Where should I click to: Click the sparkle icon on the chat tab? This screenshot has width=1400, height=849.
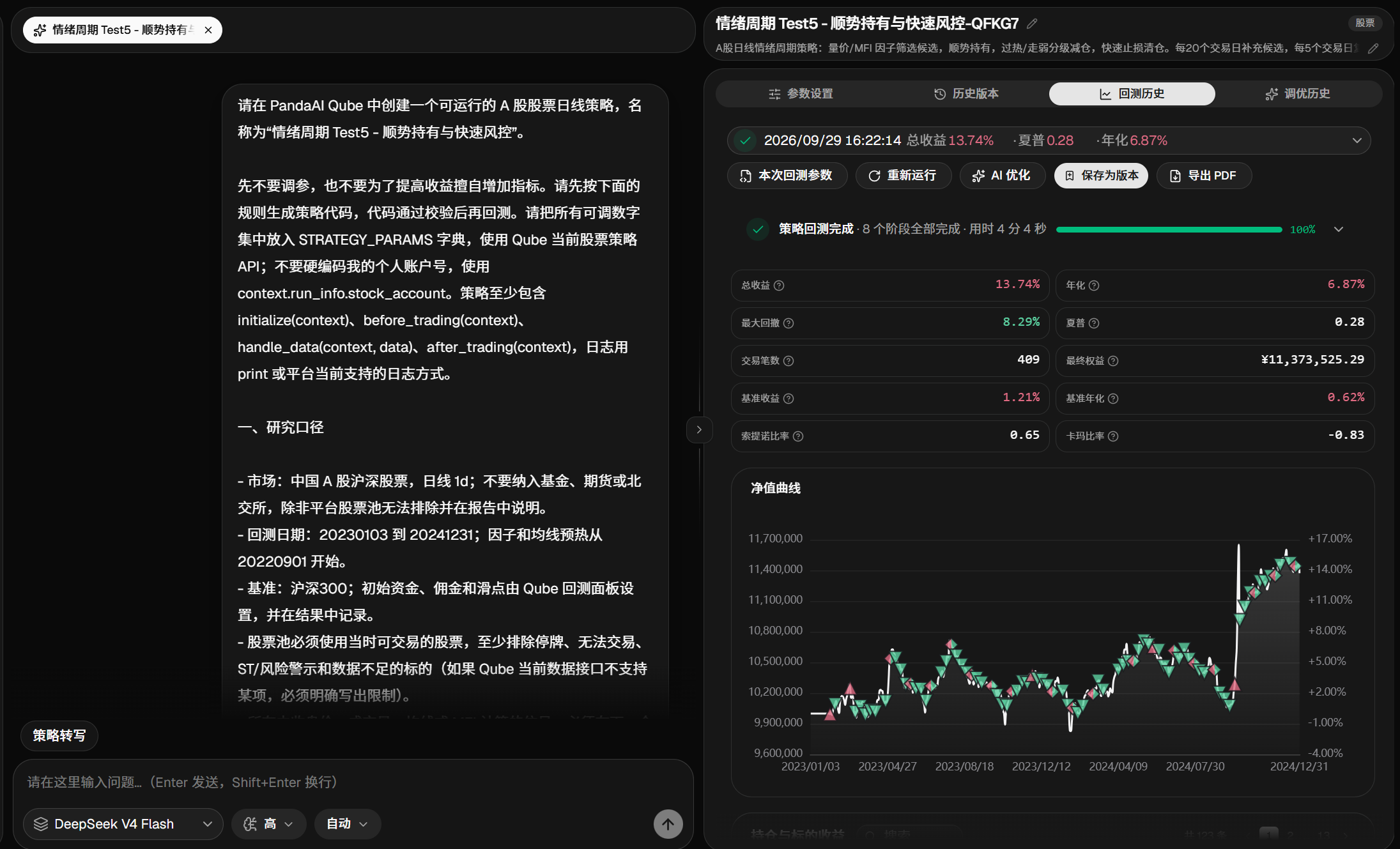40,30
